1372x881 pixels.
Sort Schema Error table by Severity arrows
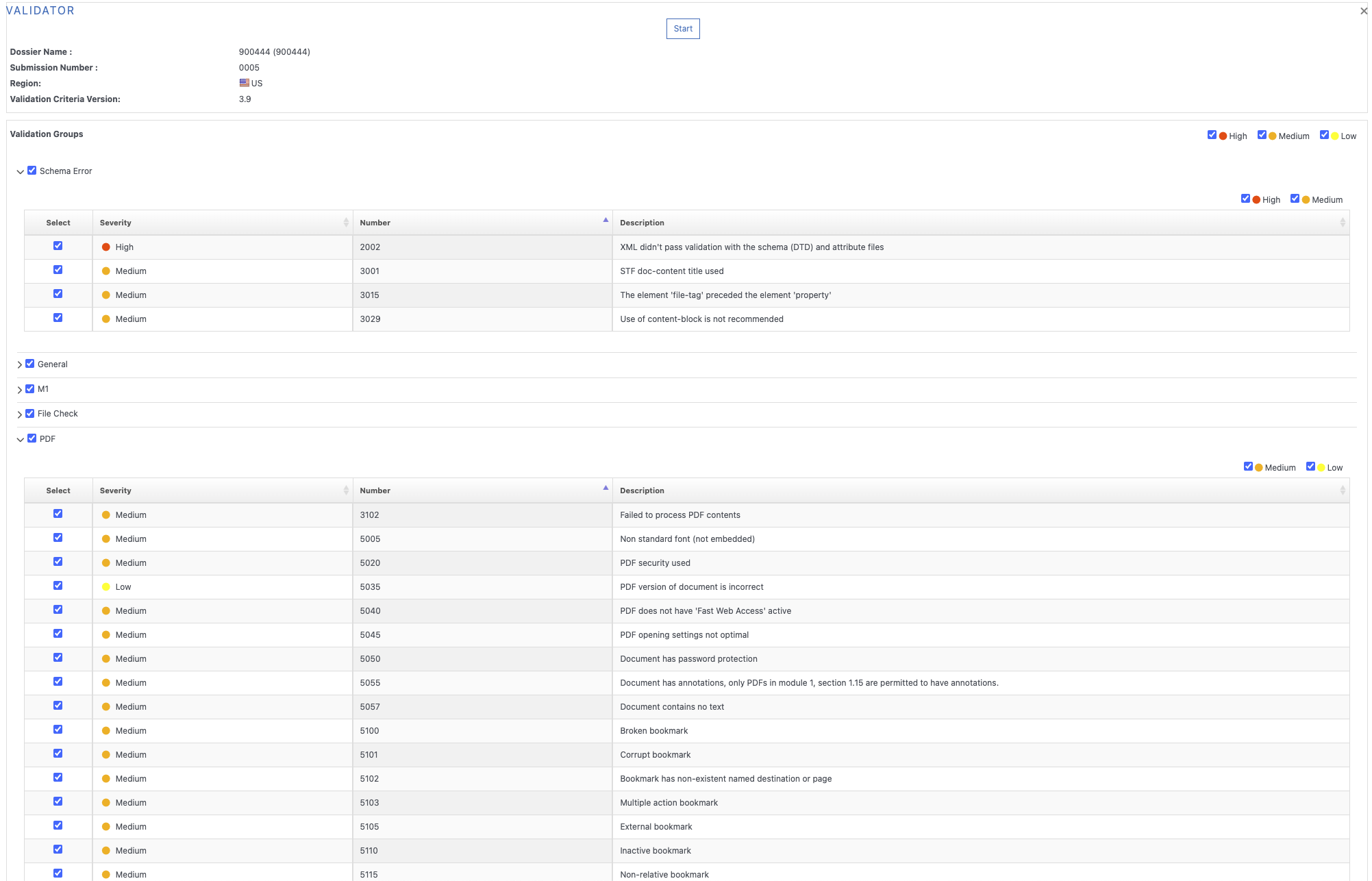[x=346, y=223]
